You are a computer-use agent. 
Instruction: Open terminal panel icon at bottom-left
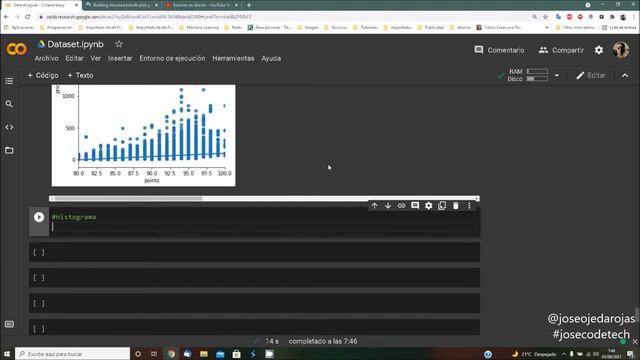pos(9,324)
